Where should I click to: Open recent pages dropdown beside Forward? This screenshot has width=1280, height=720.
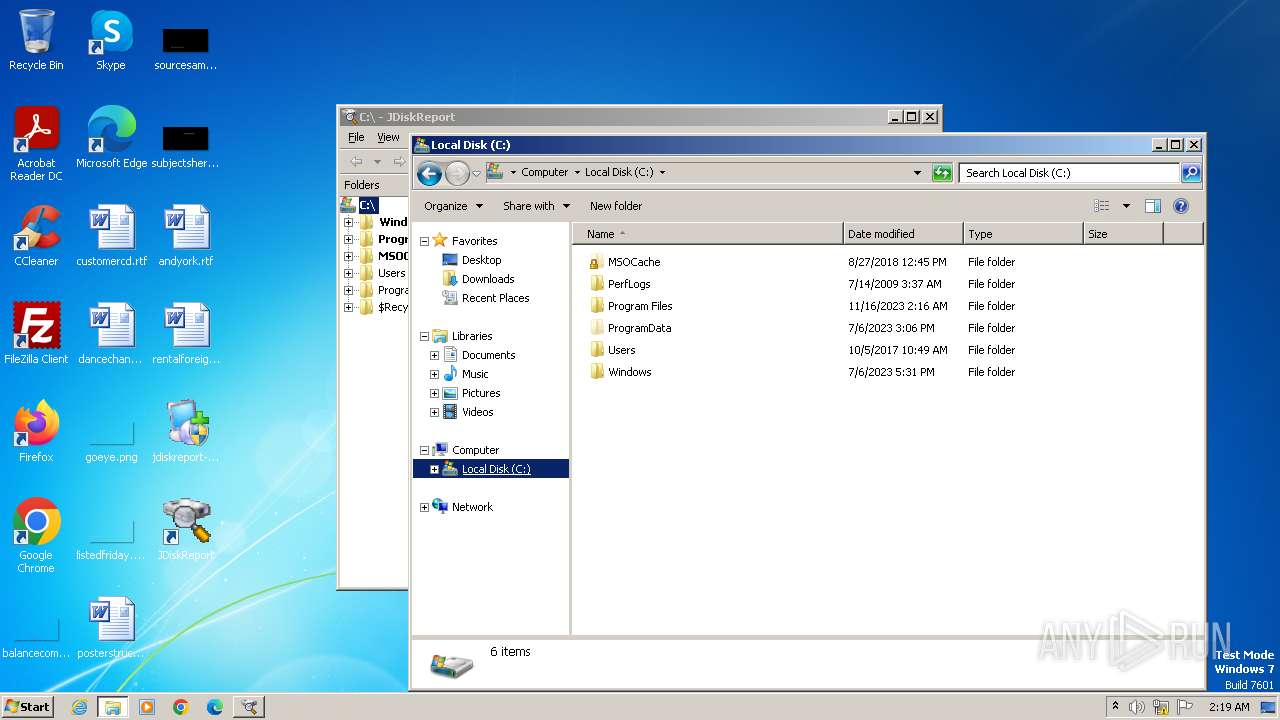476,174
